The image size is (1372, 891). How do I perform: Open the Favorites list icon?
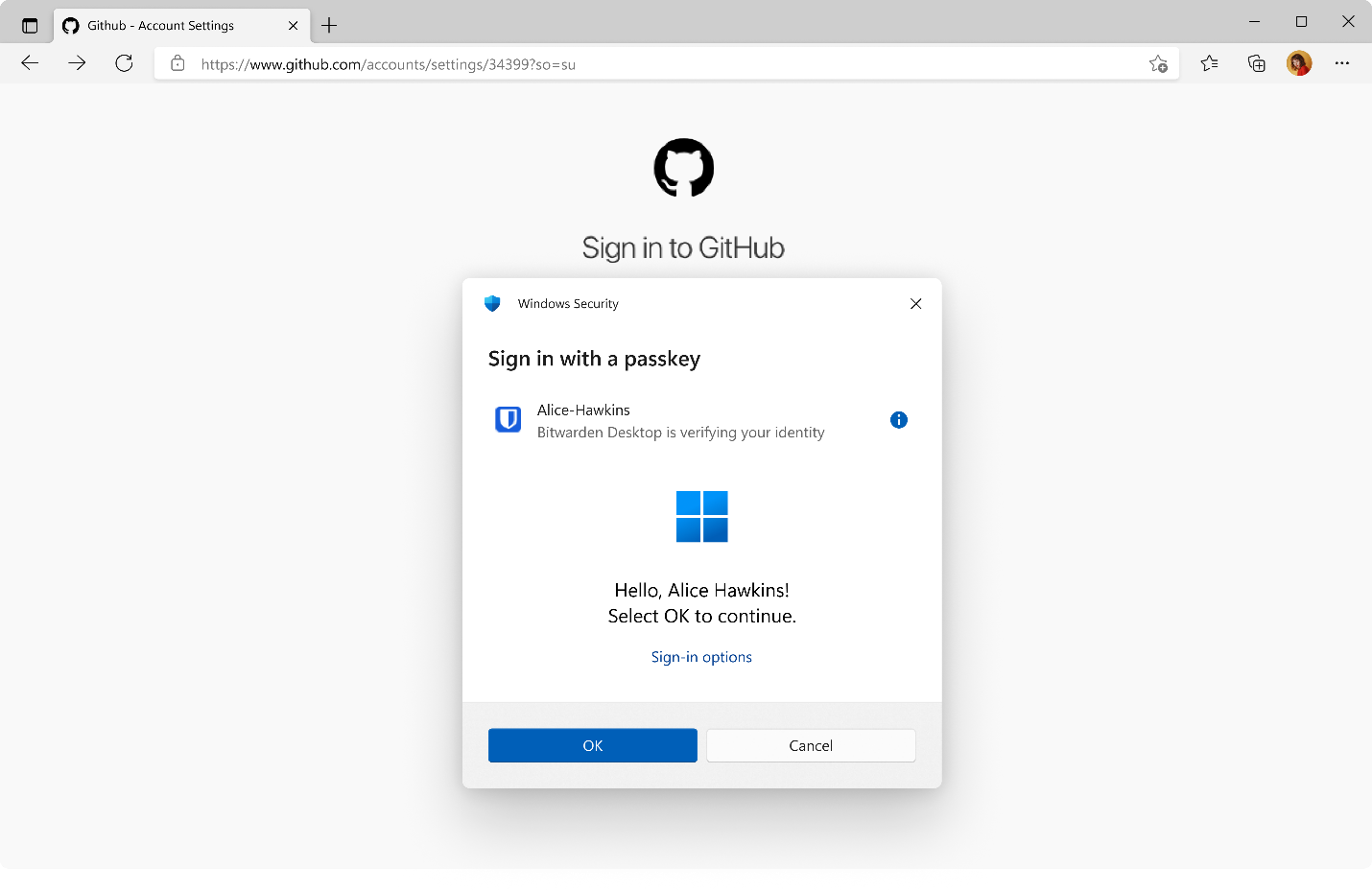coord(1209,63)
